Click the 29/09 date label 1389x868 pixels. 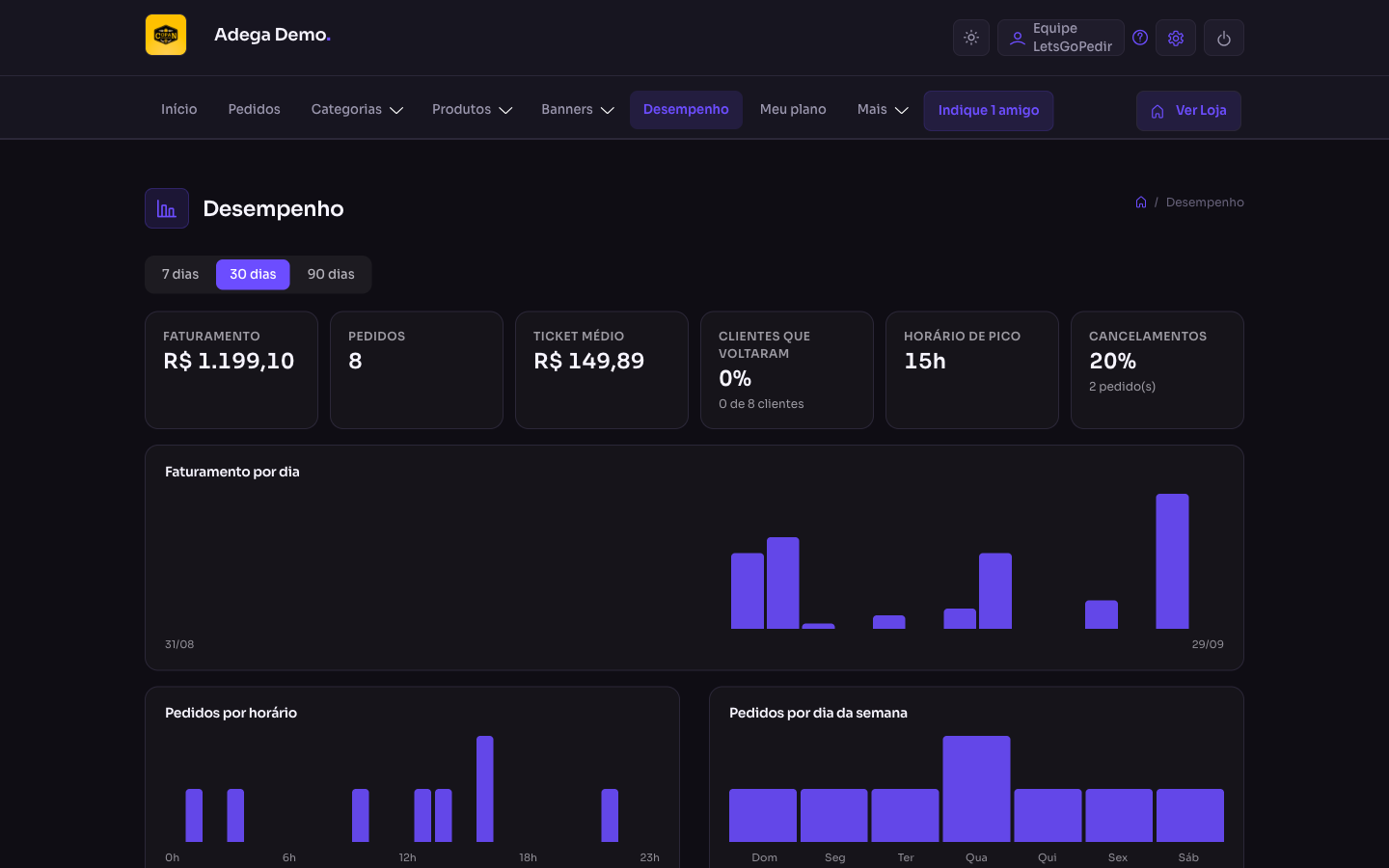[x=1208, y=644]
